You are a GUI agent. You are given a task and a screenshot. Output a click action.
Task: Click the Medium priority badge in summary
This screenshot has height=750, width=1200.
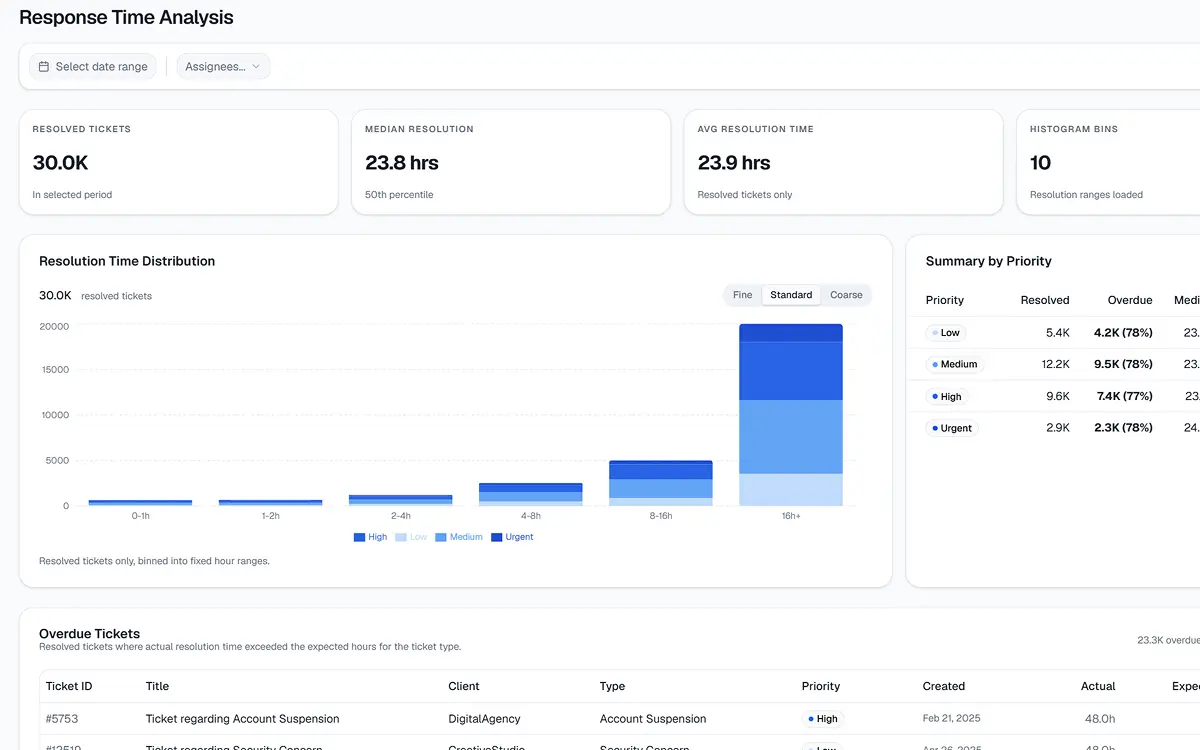click(954, 364)
